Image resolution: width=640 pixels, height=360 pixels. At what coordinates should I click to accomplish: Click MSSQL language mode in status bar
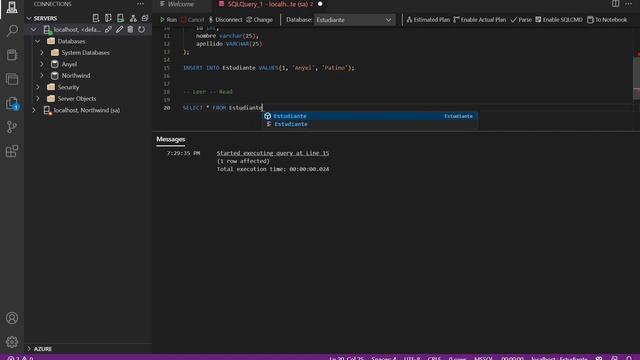click(x=484, y=358)
